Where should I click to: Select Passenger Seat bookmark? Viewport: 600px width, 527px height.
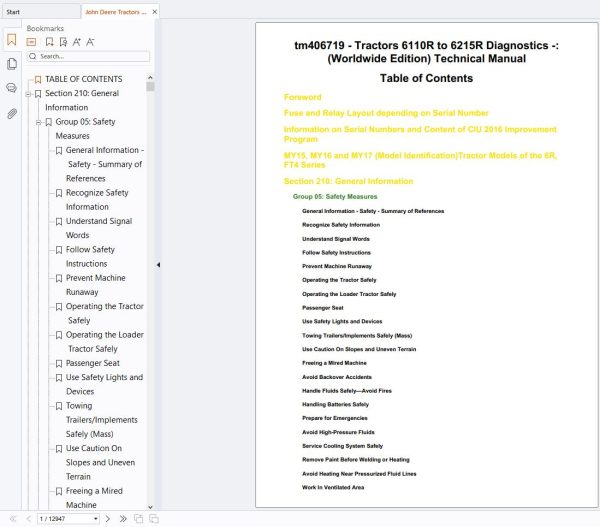coord(93,363)
